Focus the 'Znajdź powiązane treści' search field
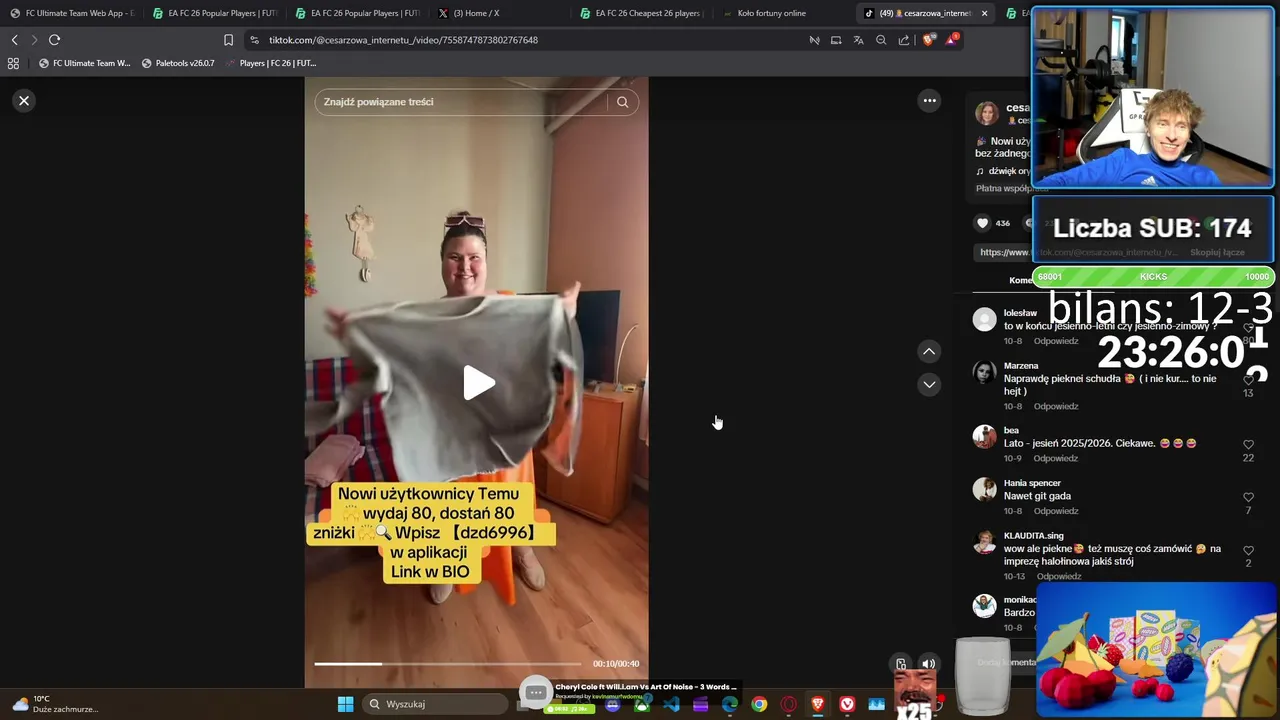Screen dimensions: 1280x720 [x=460, y=102]
